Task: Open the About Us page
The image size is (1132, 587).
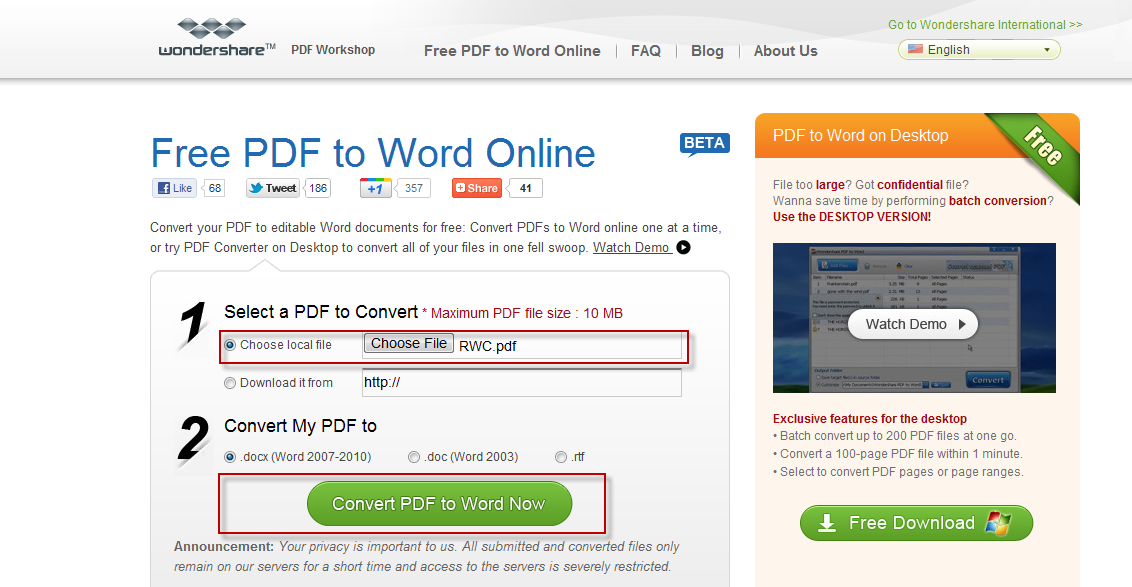Action: click(x=785, y=51)
